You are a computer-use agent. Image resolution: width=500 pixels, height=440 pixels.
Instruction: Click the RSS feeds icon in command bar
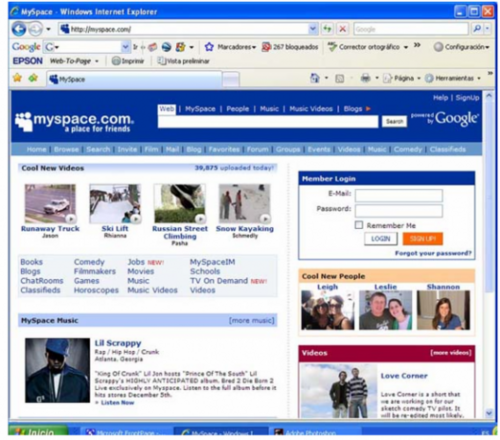[x=339, y=79]
